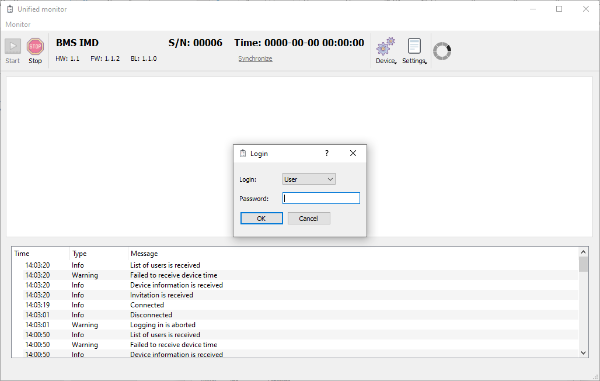This screenshot has width=600, height=381.
Task: Select the 14:03:20 'Device information is received' row
Action: coord(295,285)
